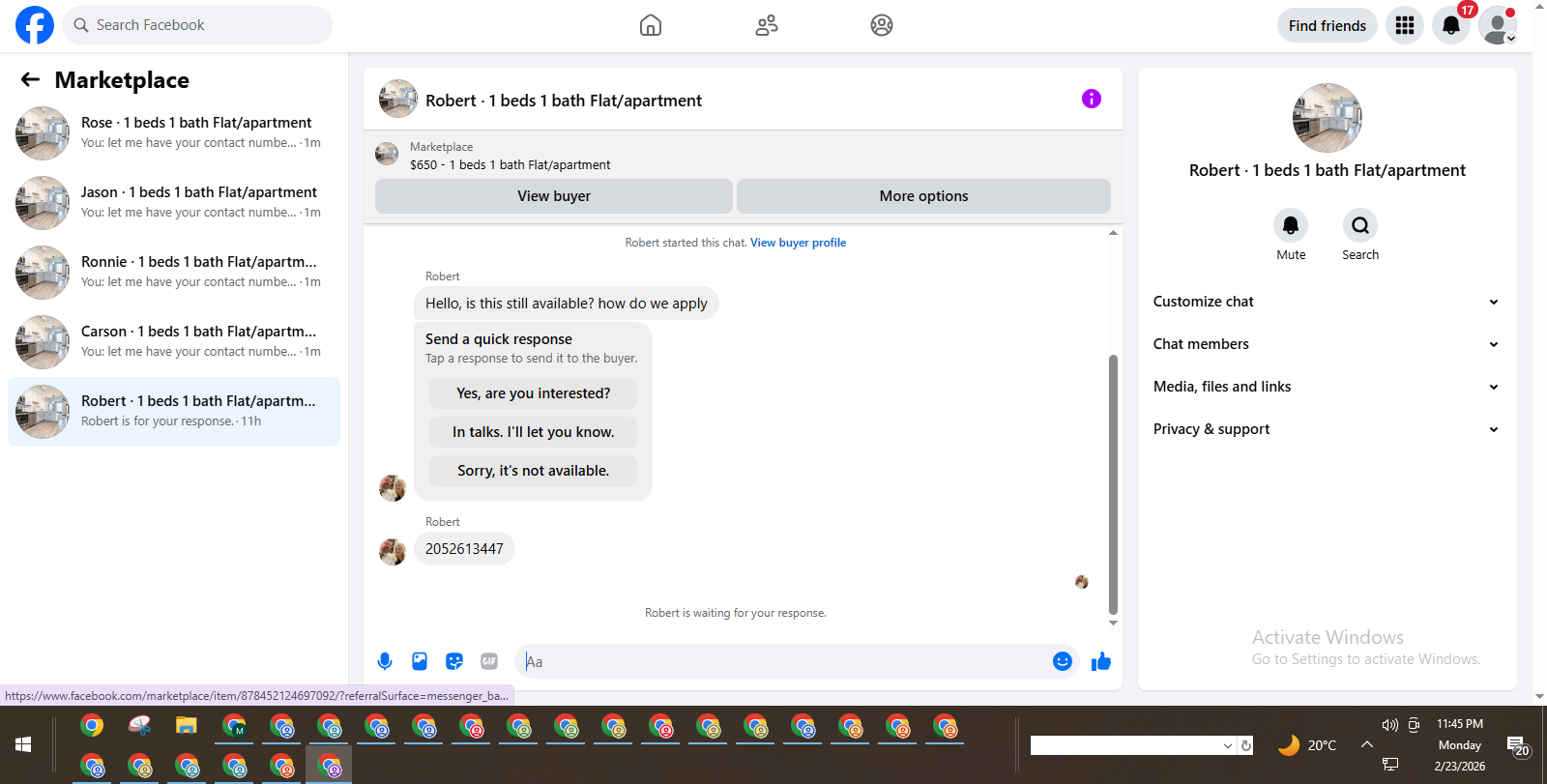
Task: Choose a GIF icon
Action: tap(489, 661)
